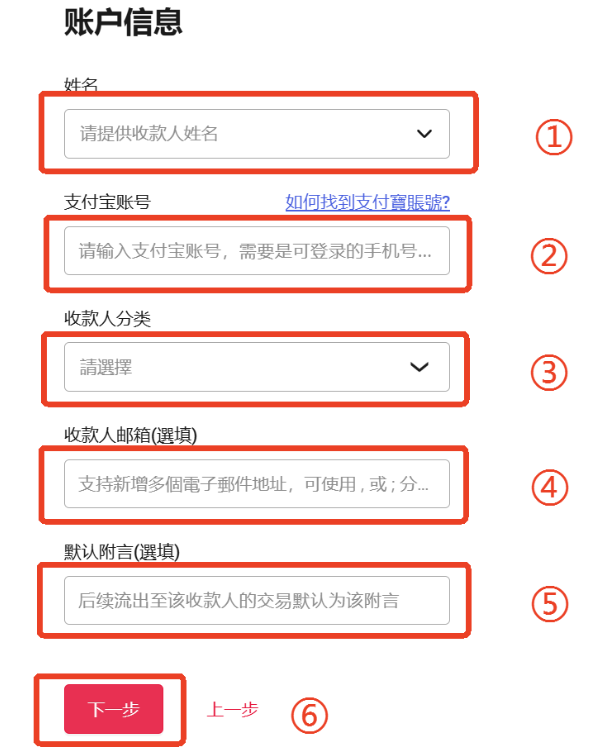Click the 账户信息 heading
The height and width of the screenshot is (748, 598).
(123, 22)
